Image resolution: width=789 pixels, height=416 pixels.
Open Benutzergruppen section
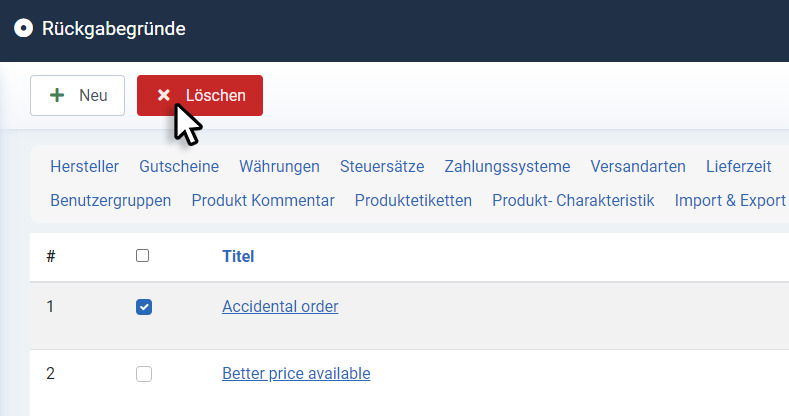111,200
